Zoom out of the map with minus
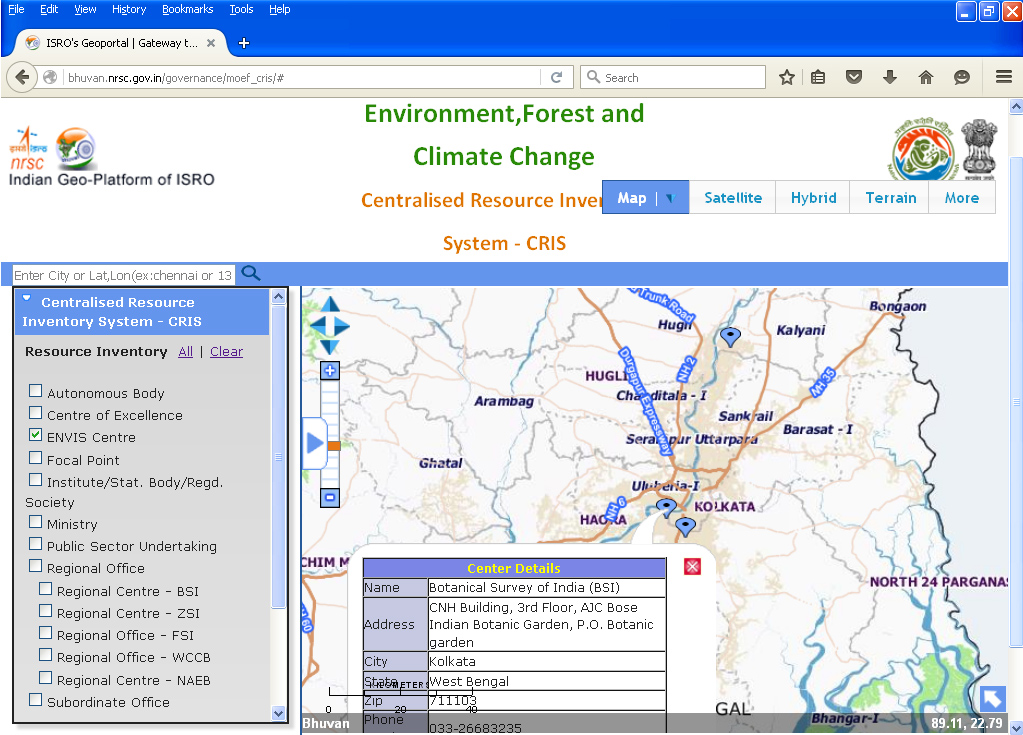Image resolution: width=1023 pixels, height=735 pixels. click(330, 498)
